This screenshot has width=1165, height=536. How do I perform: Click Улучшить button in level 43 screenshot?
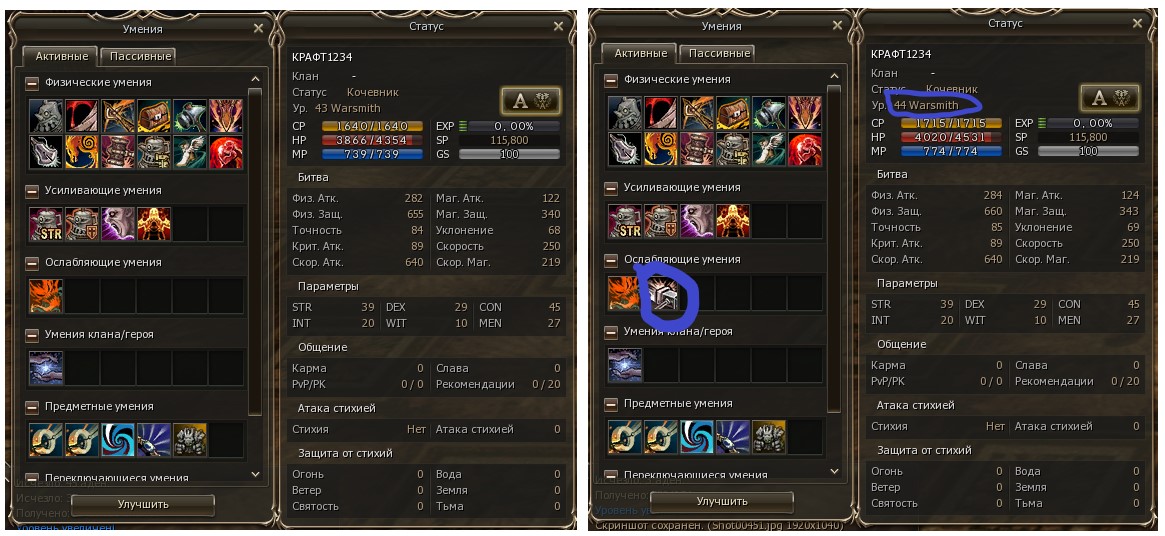pyautogui.click(x=143, y=504)
